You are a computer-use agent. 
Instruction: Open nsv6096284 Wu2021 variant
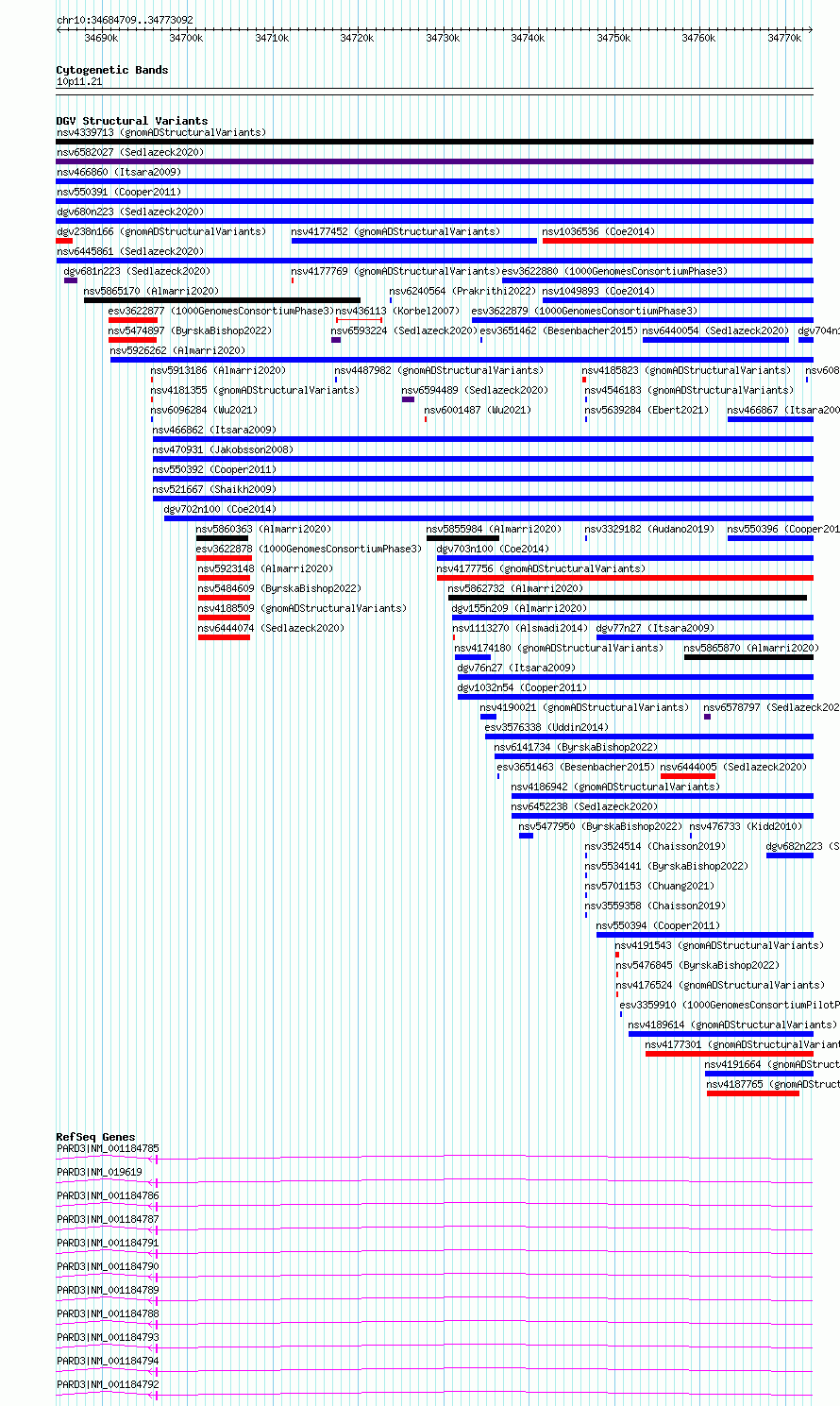204,410
